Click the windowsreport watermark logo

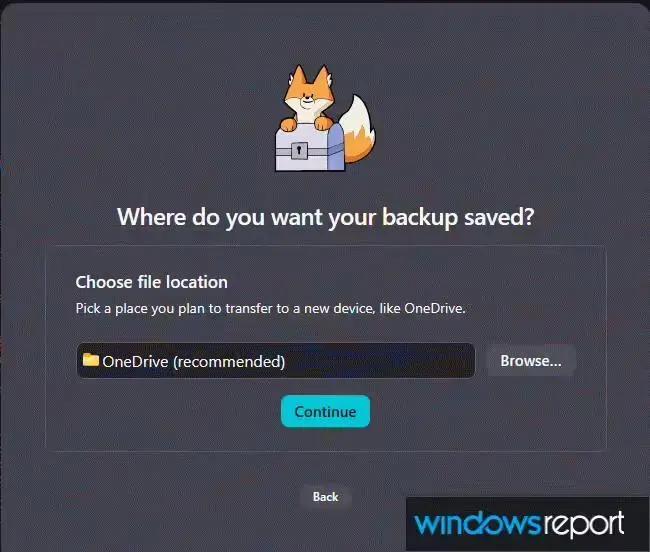519,524
